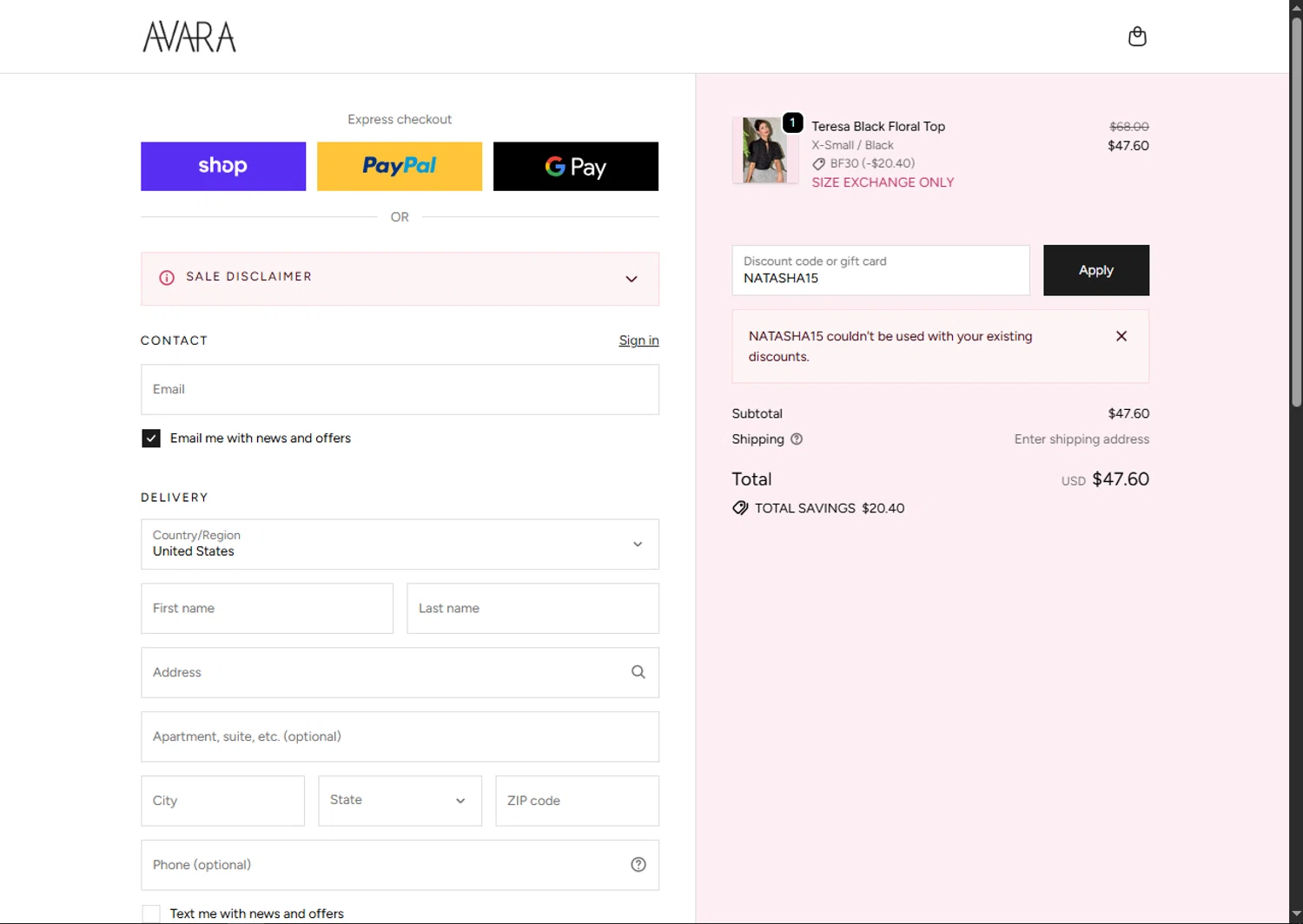Click the SIZE EXCHANGE ONLY text
This screenshot has width=1303, height=924.
click(x=883, y=182)
